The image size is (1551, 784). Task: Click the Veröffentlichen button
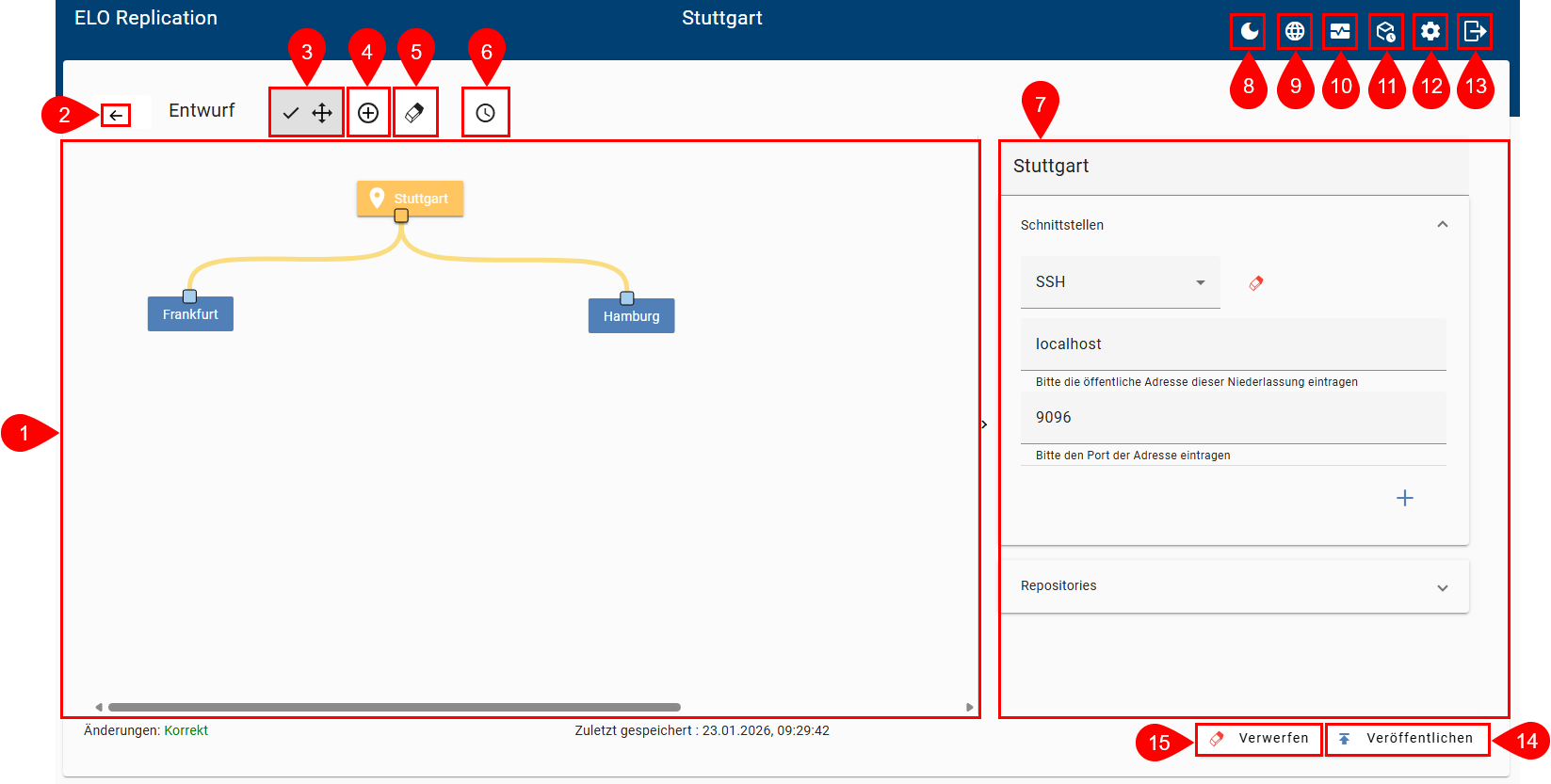coord(1407,739)
